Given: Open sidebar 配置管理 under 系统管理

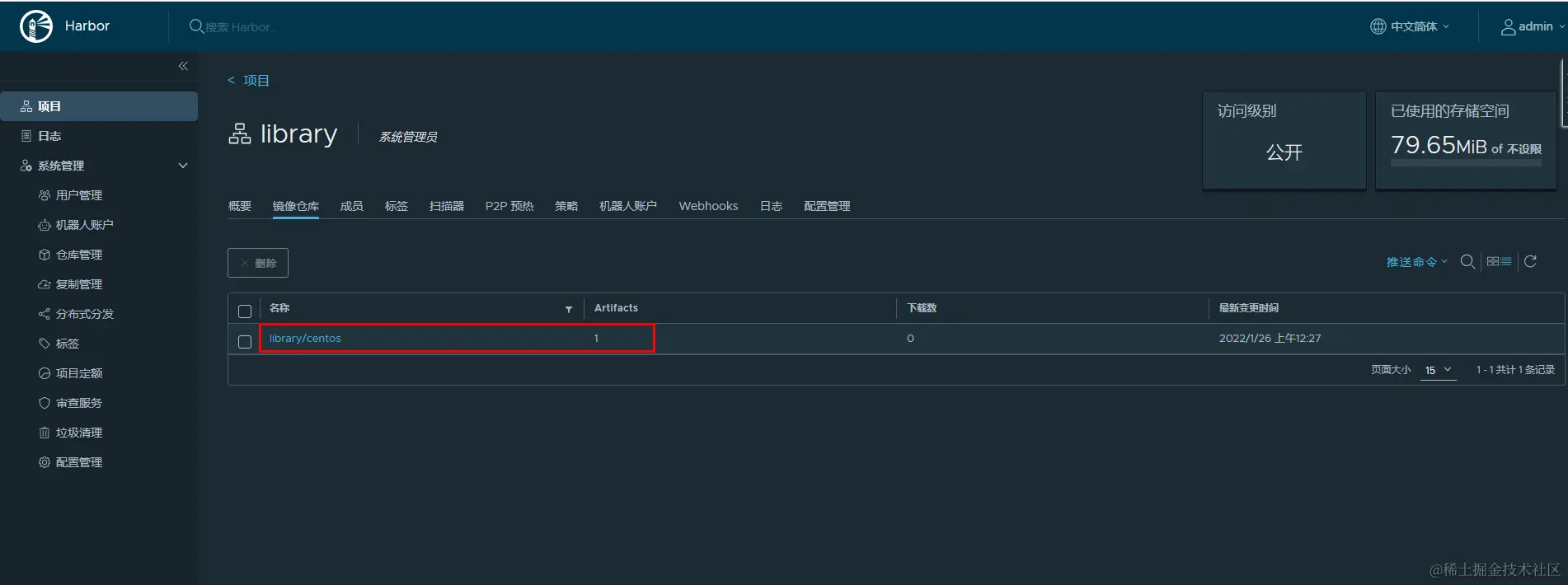Looking at the screenshot, I should coord(79,462).
